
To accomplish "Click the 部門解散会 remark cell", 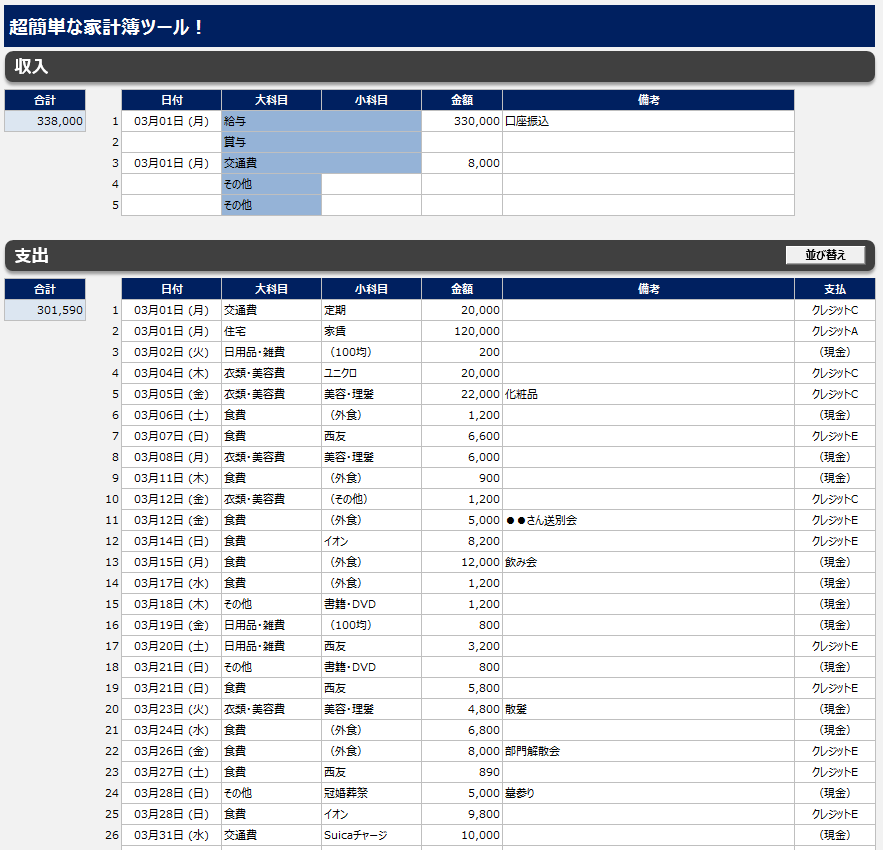I will tap(648, 751).
